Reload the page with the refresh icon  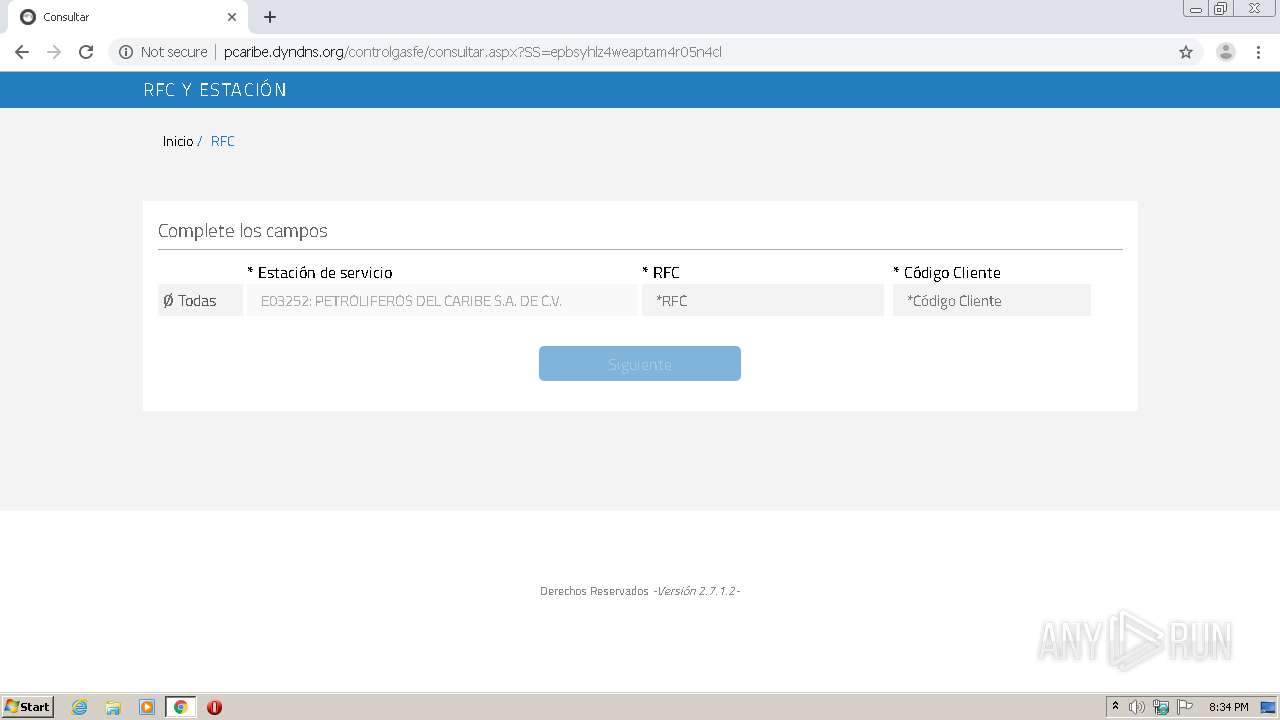coord(86,52)
